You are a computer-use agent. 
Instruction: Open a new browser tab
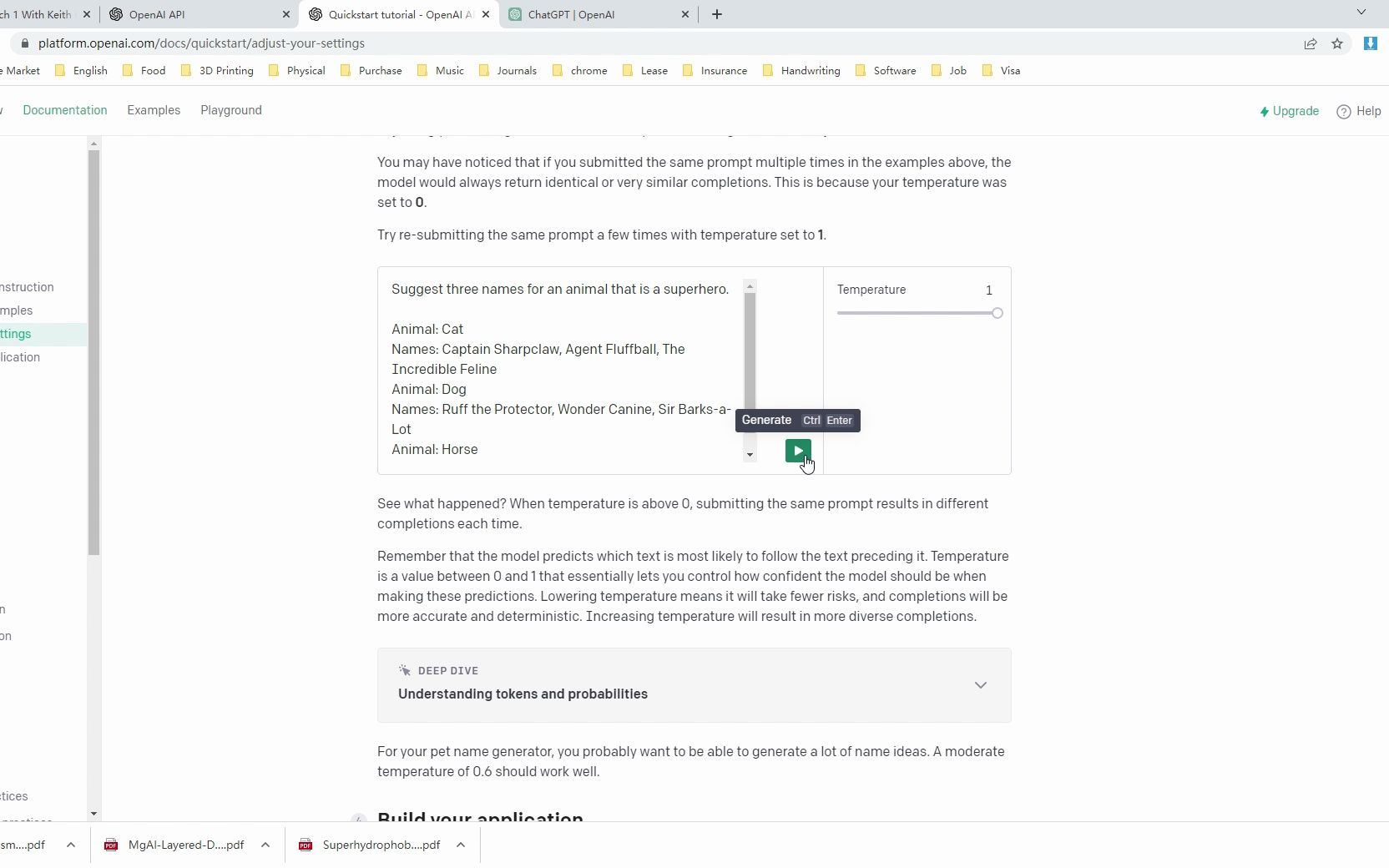[717, 14]
